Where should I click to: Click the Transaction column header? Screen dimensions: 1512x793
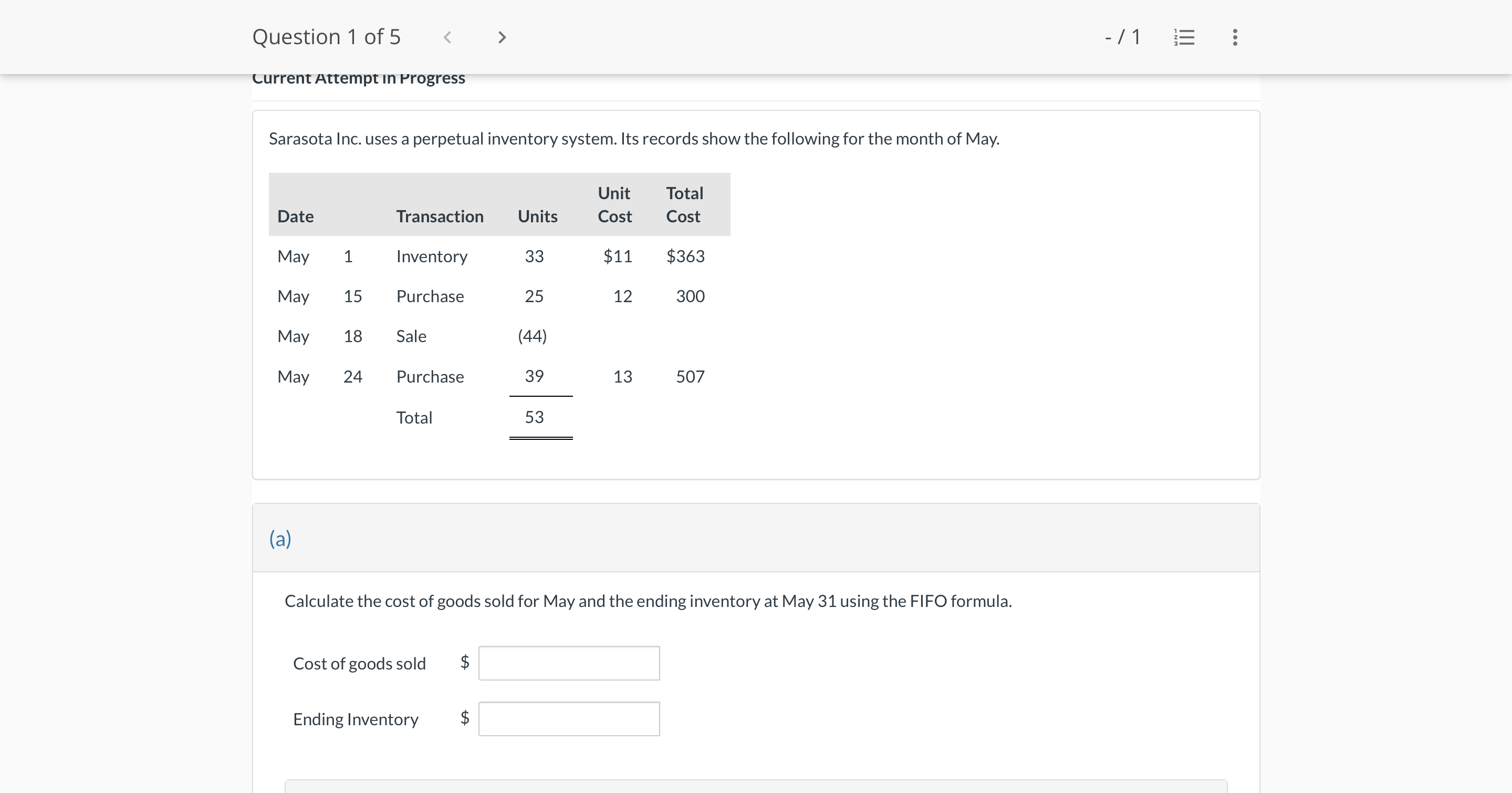click(x=440, y=216)
